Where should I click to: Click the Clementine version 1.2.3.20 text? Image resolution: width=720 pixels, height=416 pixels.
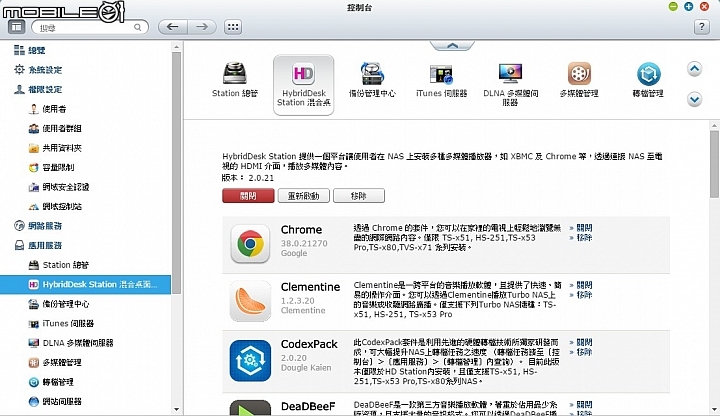click(298, 301)
